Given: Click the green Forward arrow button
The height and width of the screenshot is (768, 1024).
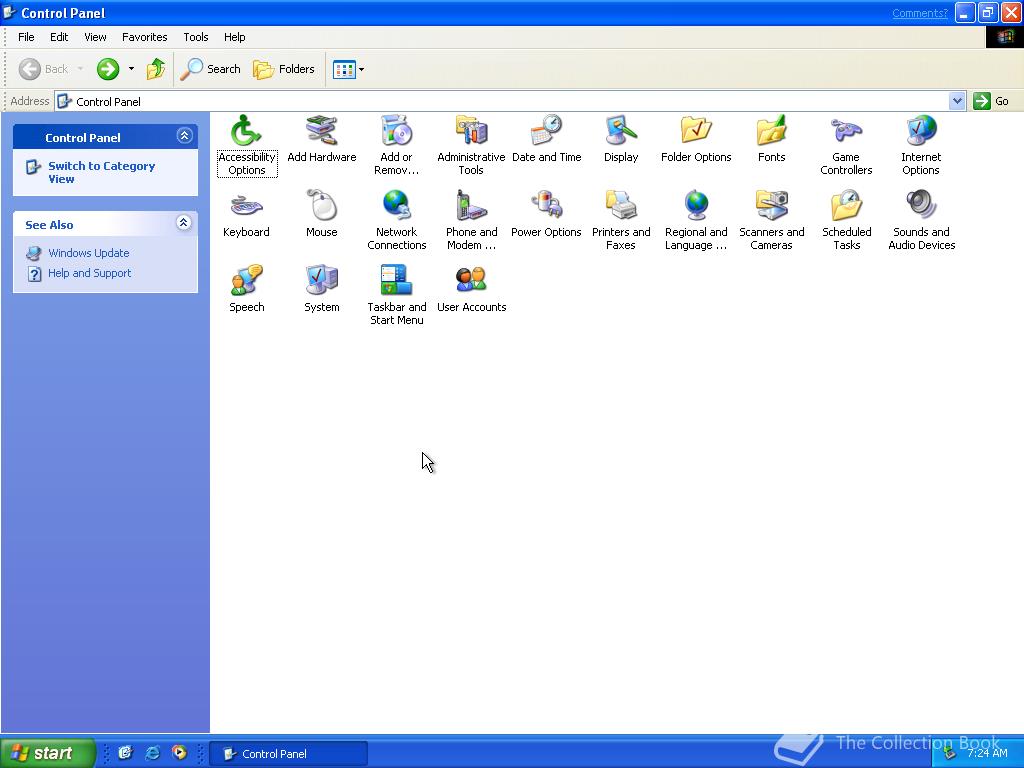Looking at the screenshot, I should point(108,69).
